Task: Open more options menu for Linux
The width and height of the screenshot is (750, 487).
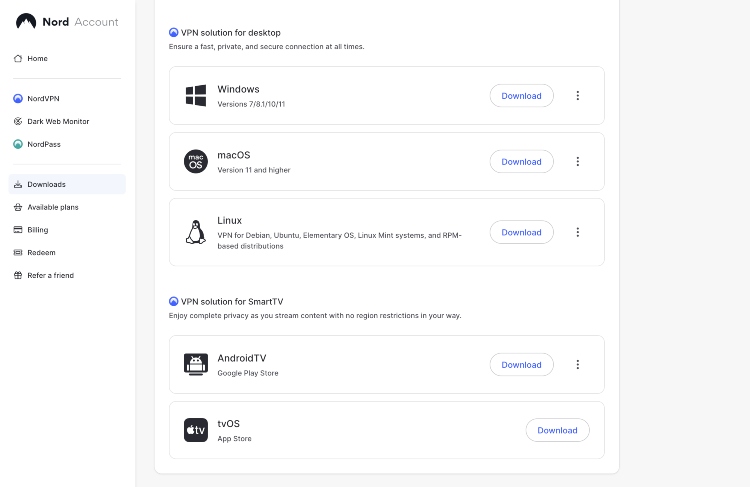Action: [x=578, y=232]
